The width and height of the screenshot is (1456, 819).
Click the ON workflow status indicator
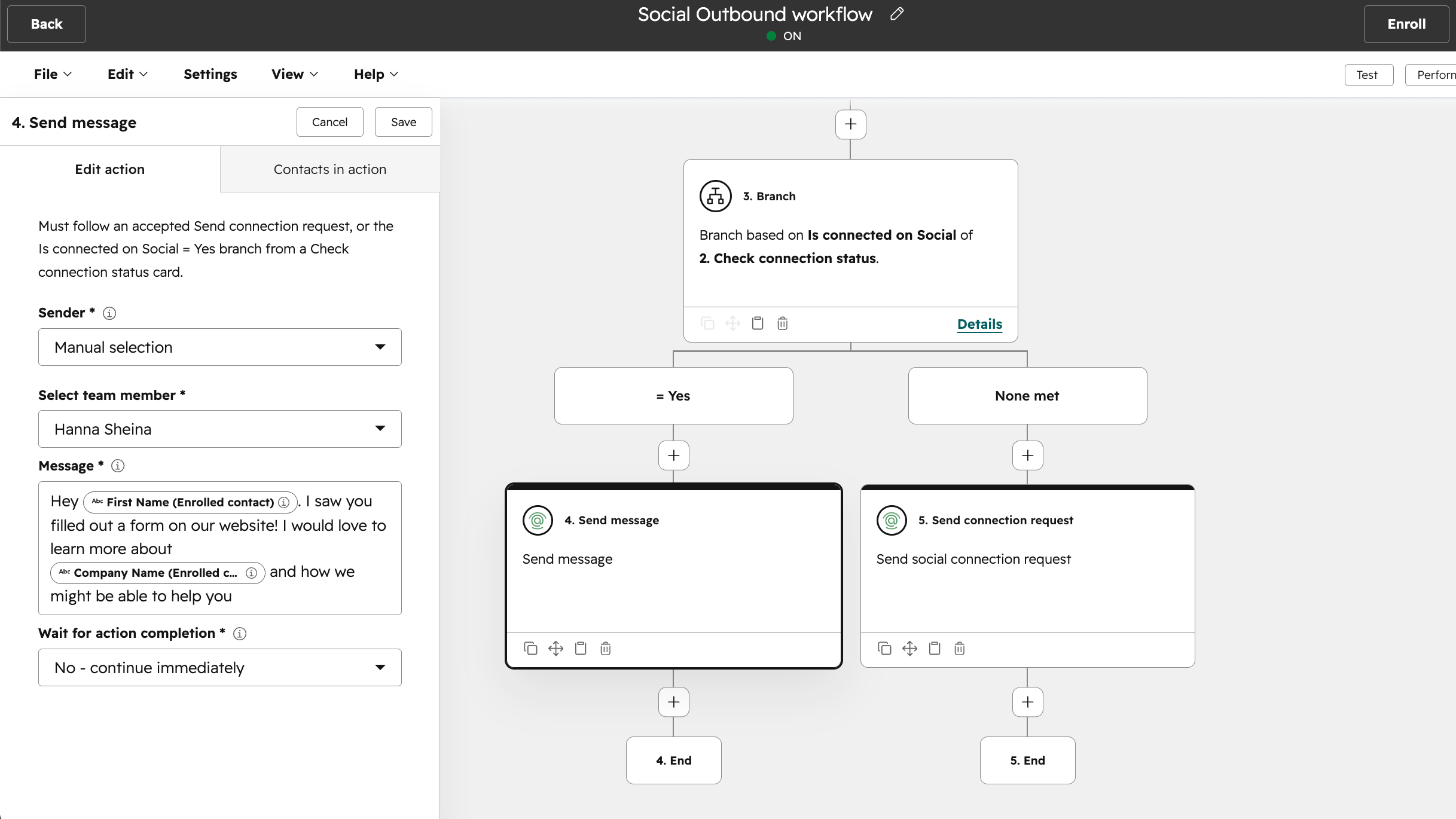(x=784, y=36)
